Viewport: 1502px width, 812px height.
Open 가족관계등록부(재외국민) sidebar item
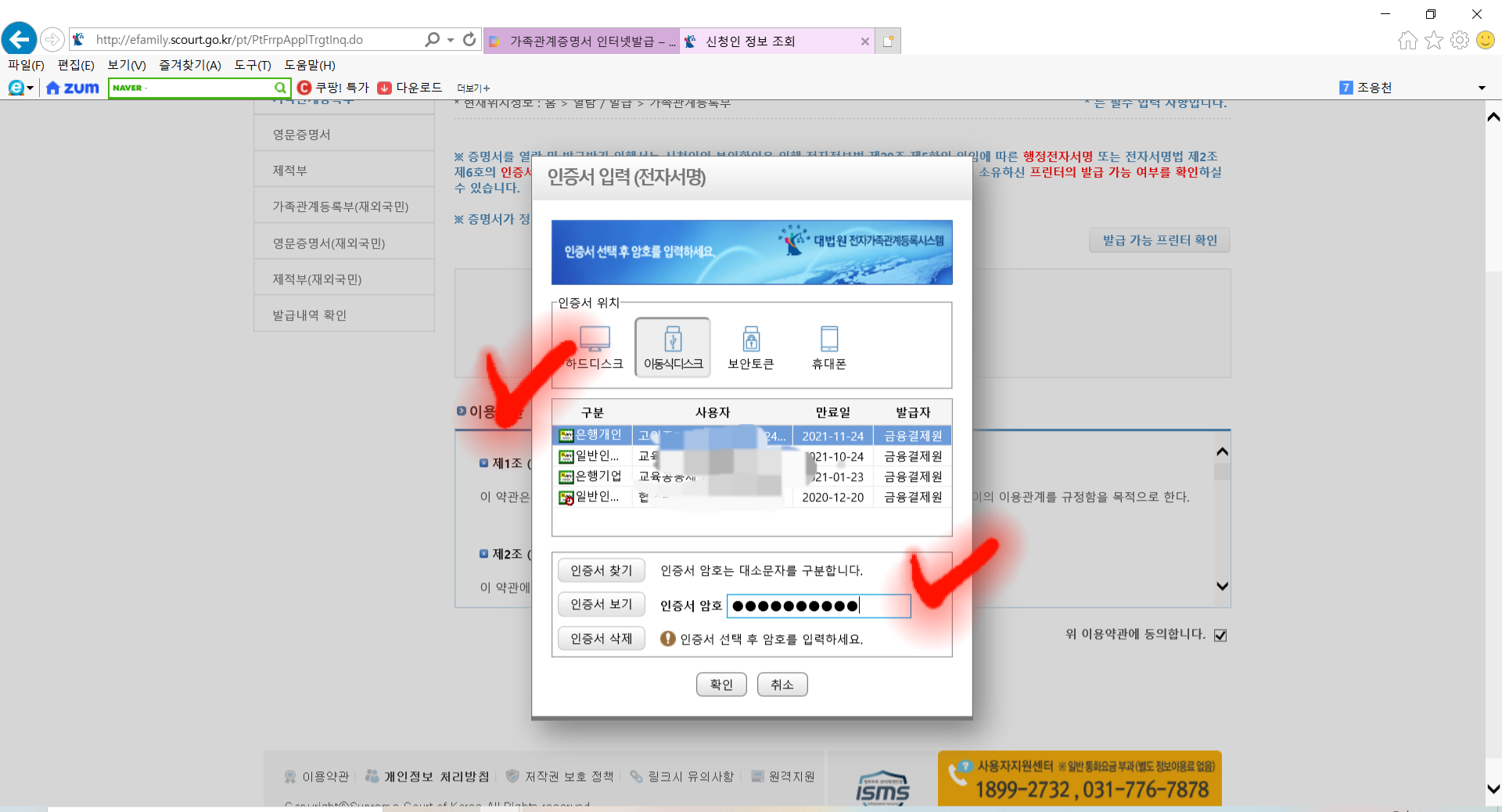tap(344, 207)
